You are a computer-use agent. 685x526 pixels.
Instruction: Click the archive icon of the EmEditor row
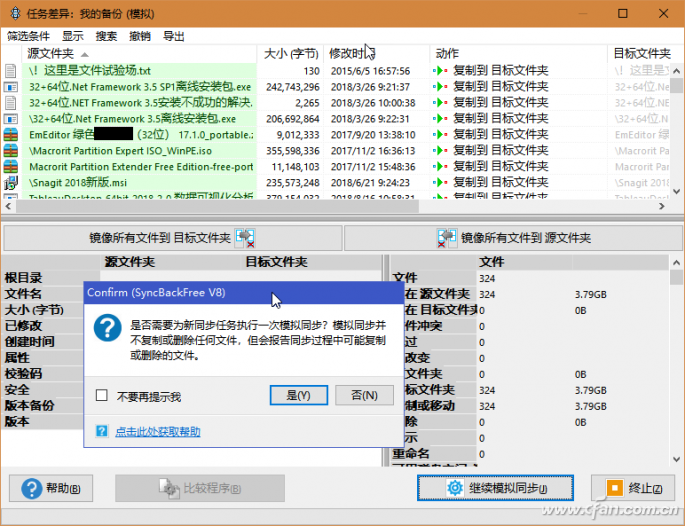coord(10,135)
